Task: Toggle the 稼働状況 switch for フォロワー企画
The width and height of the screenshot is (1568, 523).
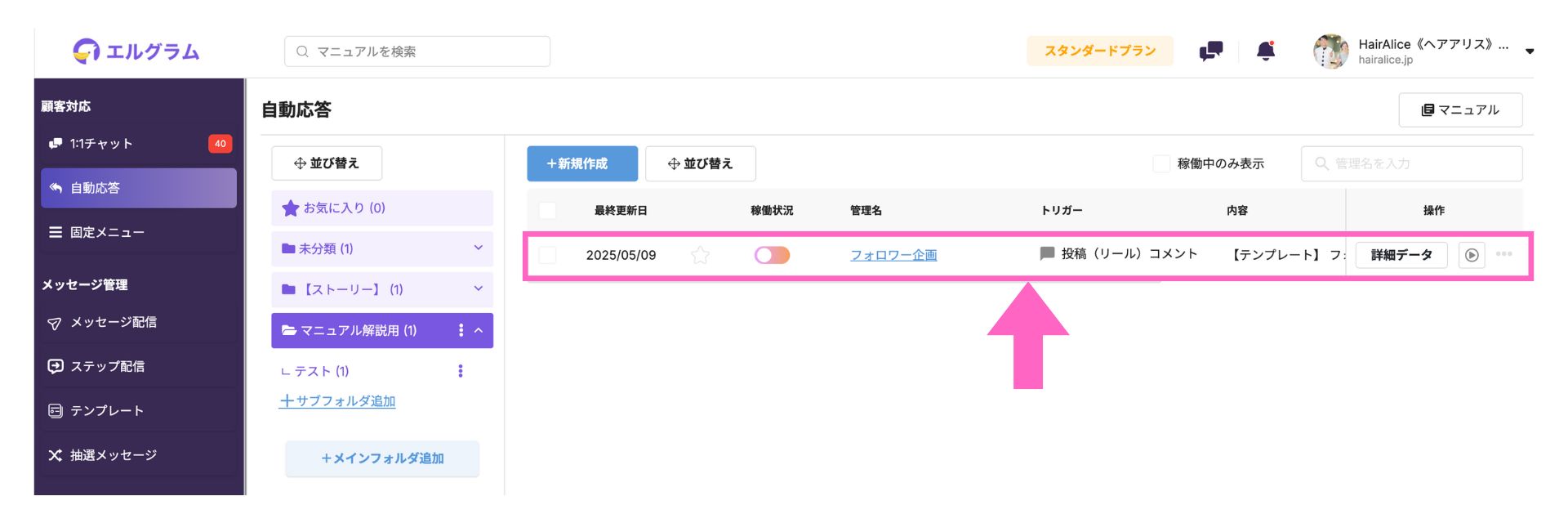Action: (772, 255)
